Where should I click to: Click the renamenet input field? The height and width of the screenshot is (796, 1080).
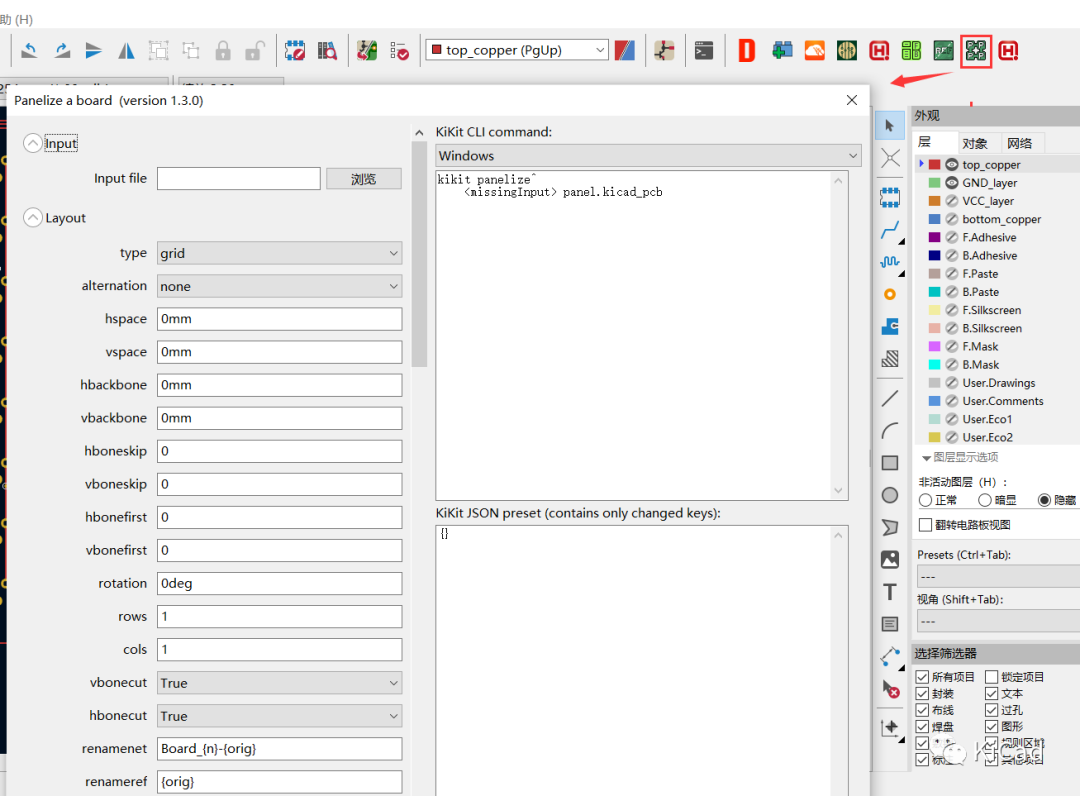(x=280, y=748)
